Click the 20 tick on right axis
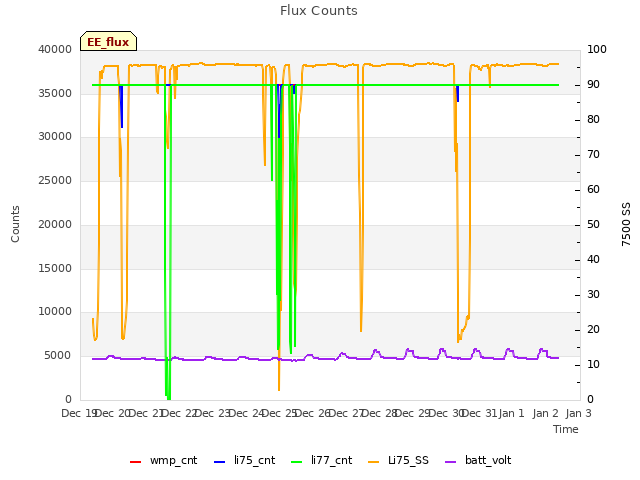640x480 pixels. point(593,329)
